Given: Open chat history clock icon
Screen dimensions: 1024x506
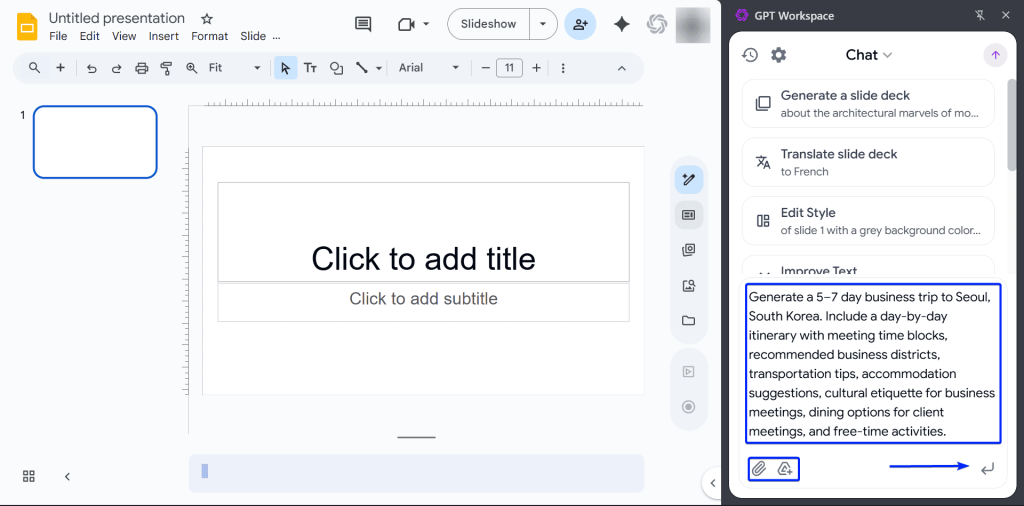Looking at the screenshot, I should (x=749, y=55).
